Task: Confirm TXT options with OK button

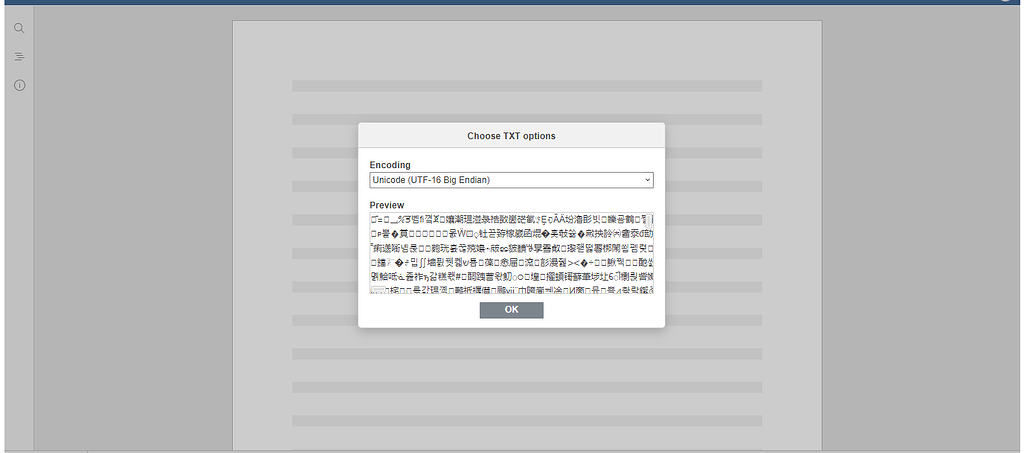Action: click(511, 310)
